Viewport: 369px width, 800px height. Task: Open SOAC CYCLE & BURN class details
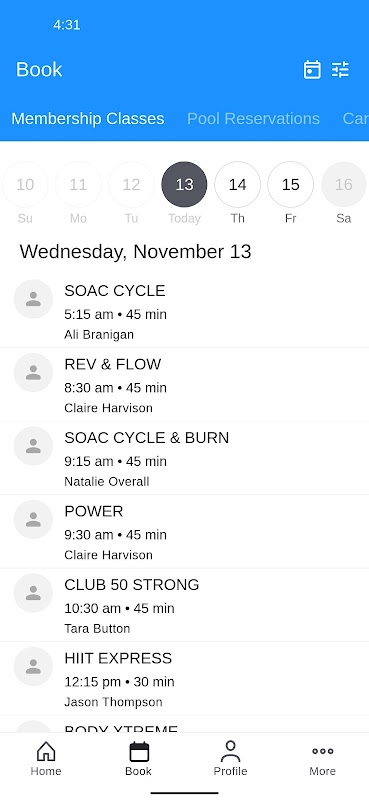point(184,458)
